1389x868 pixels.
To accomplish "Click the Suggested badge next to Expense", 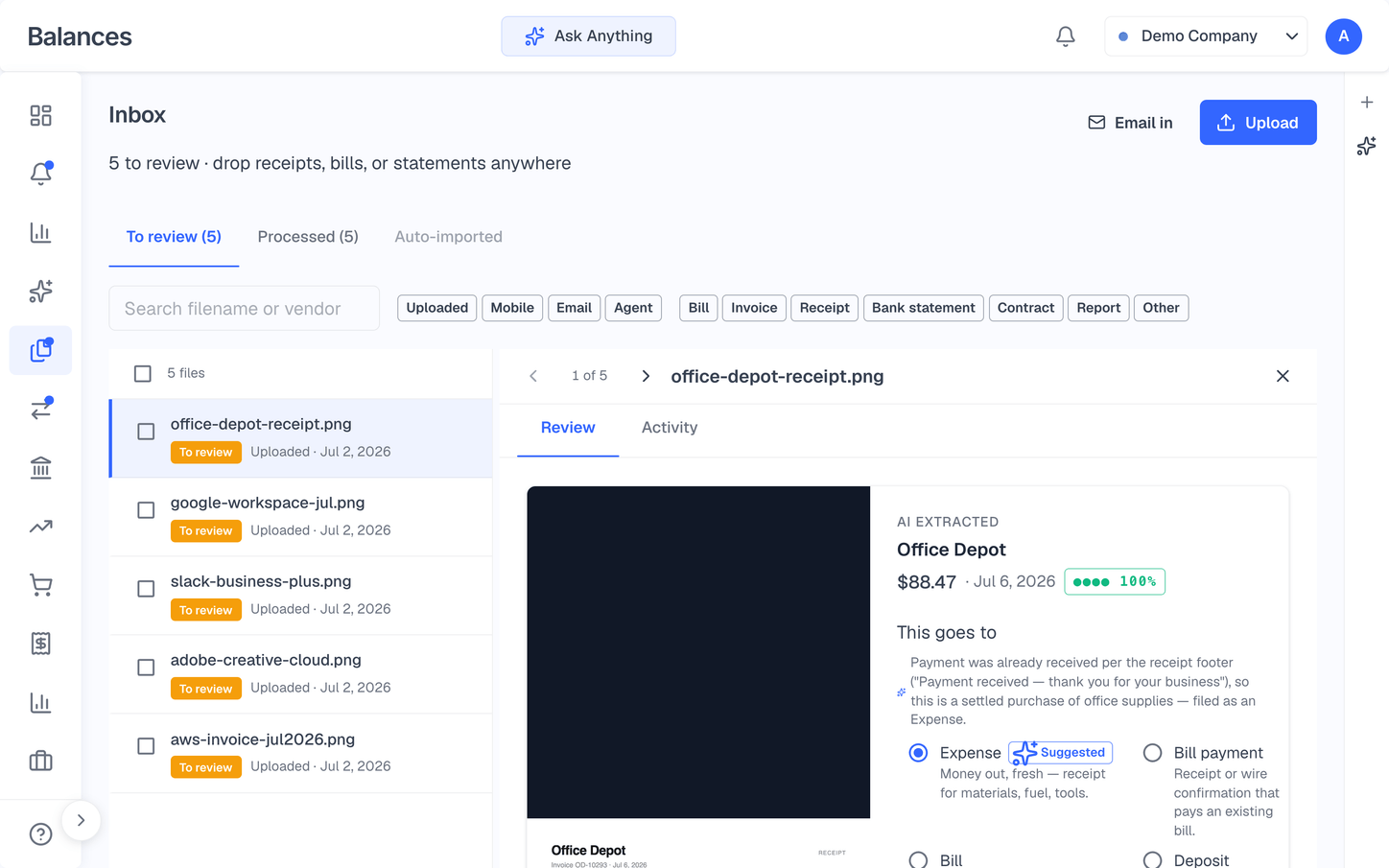I will 1060,753.
